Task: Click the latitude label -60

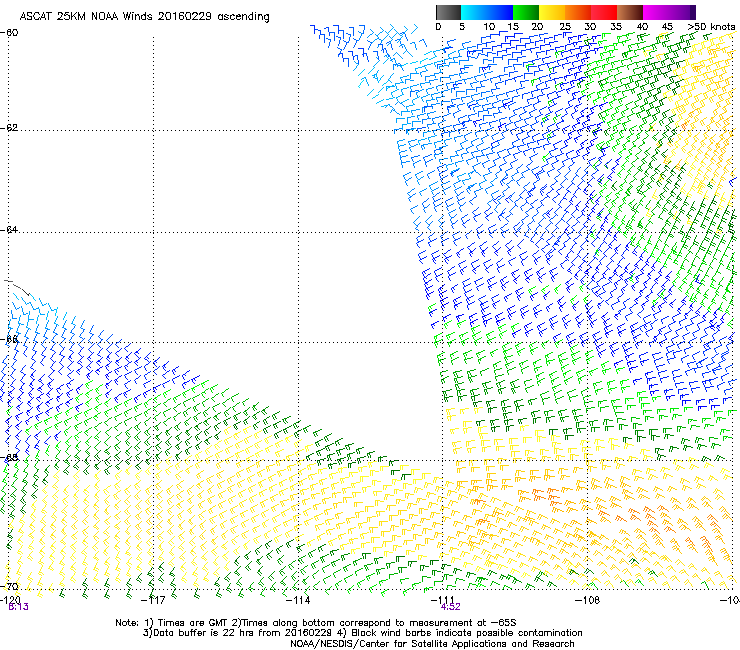Action: tap(9, 33)
